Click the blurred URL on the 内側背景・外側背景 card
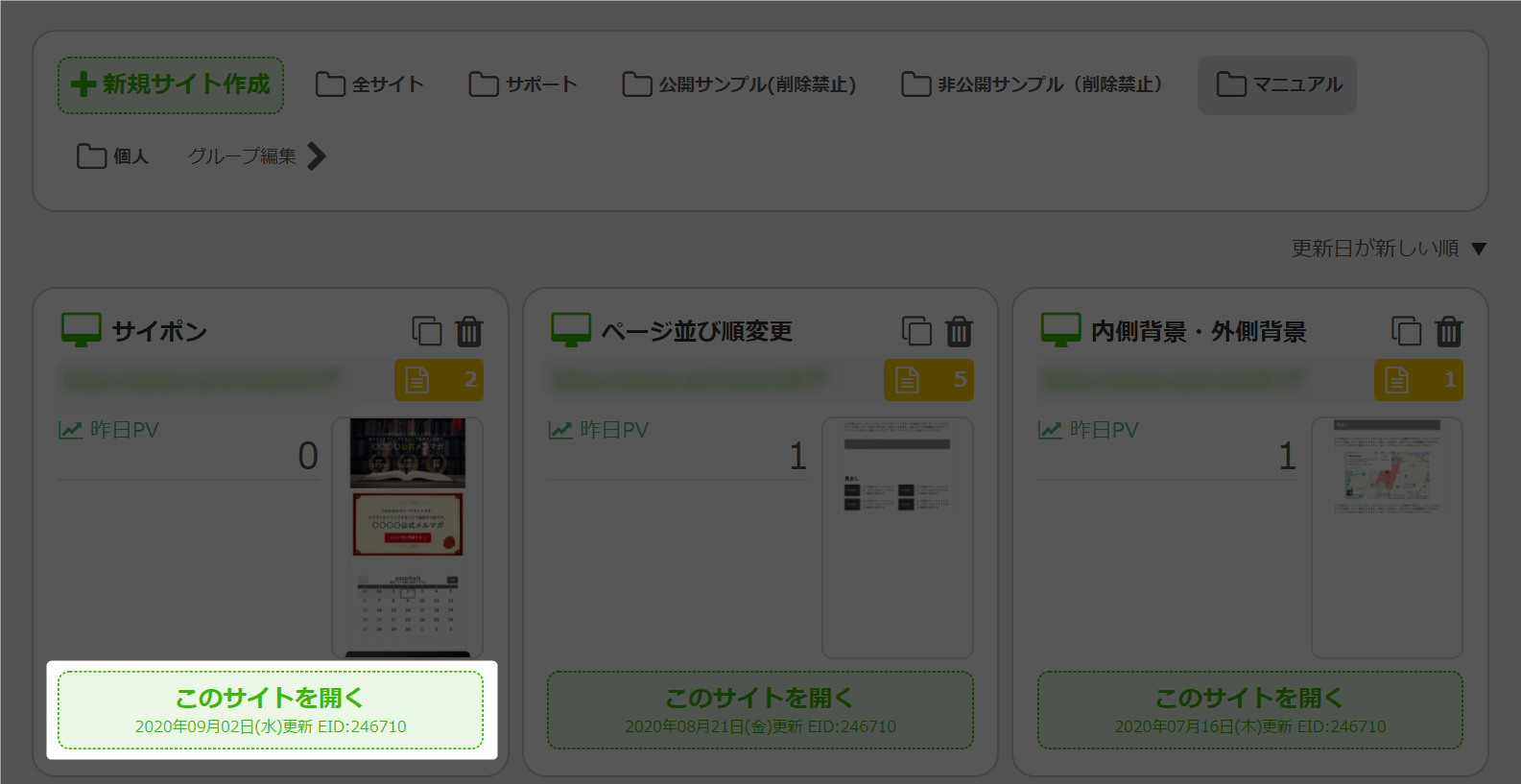Screen dimensions: 1521x784 [x=1173, y=381]
